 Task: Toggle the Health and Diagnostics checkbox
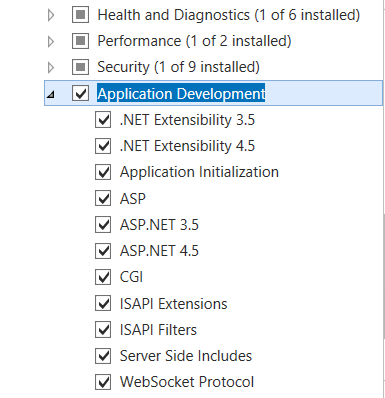tap(80, 15)
